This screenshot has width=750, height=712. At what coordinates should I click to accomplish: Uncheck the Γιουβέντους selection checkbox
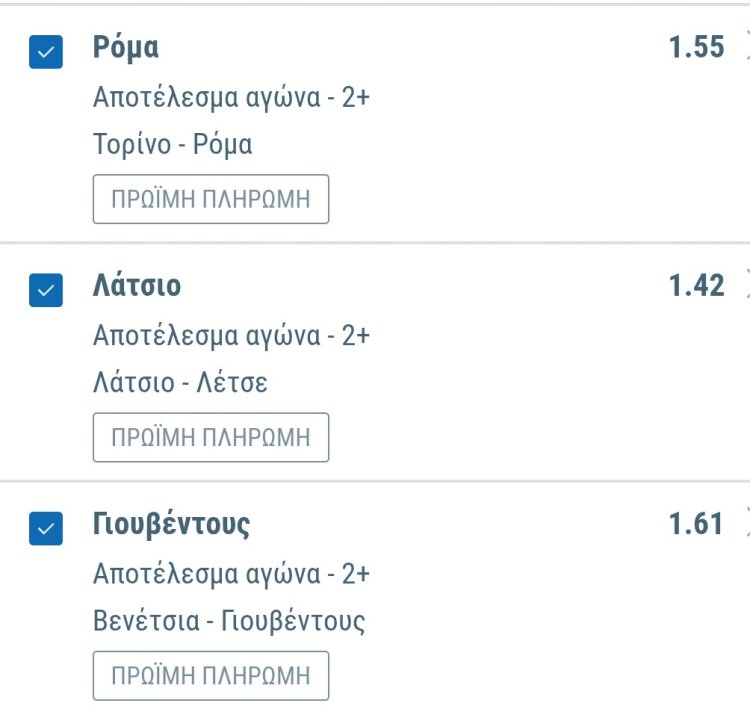tap(46, 528)
